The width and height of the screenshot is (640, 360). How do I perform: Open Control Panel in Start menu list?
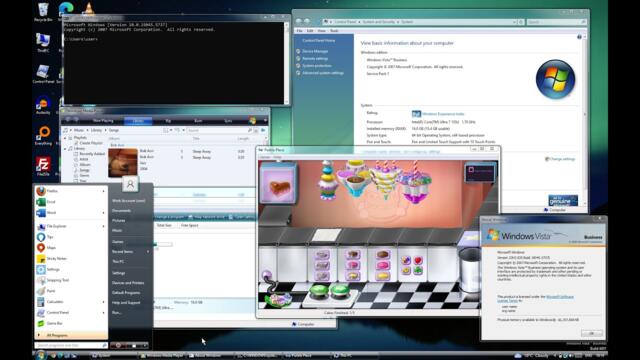(70, 313)
